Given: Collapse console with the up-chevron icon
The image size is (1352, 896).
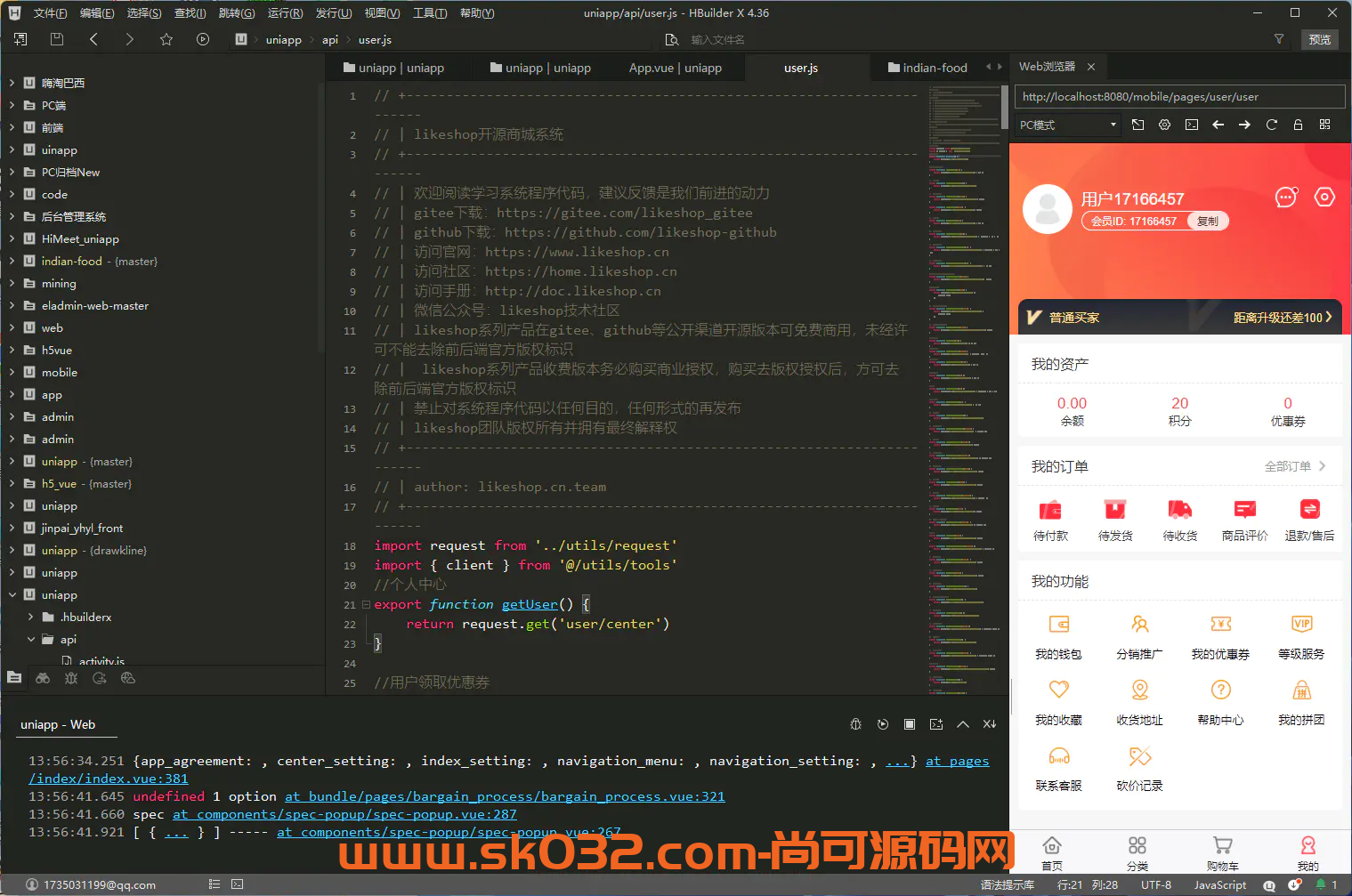Looking at the screenshot, I should tap(963, 724).
